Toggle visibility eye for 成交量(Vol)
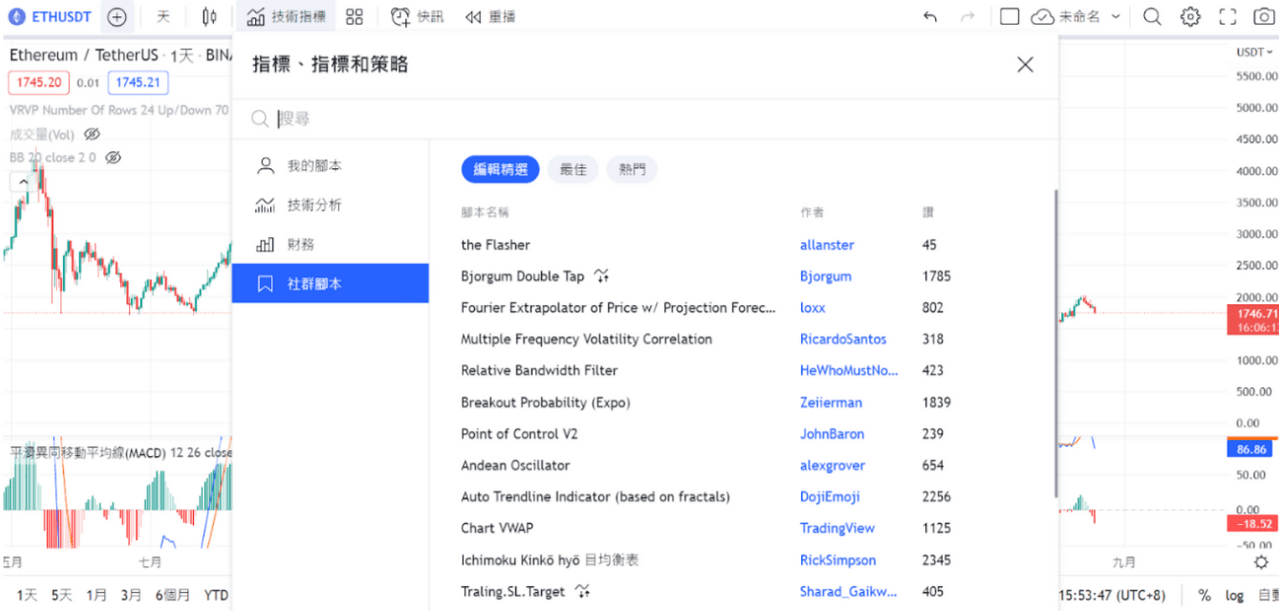1279x611 pixels. [x=92, y=134]
